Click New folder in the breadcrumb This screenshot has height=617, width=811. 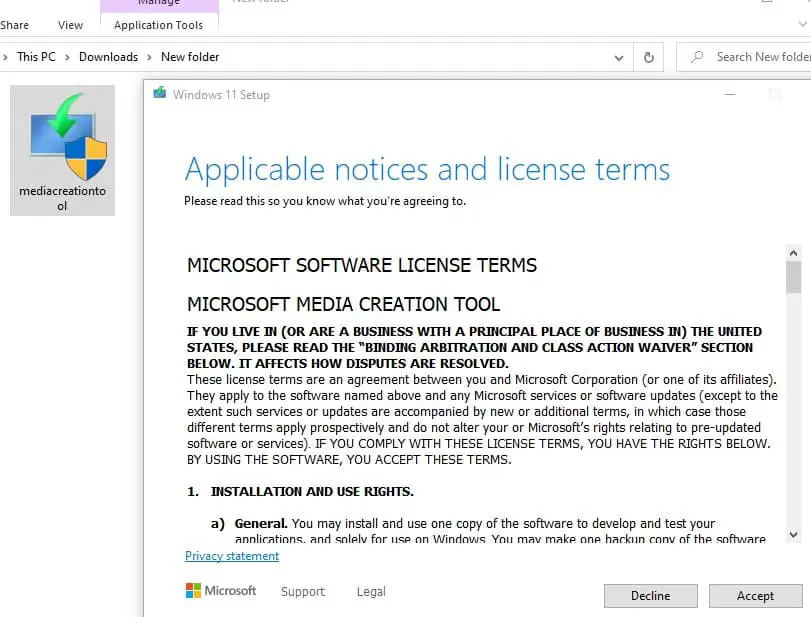(190, 57)
